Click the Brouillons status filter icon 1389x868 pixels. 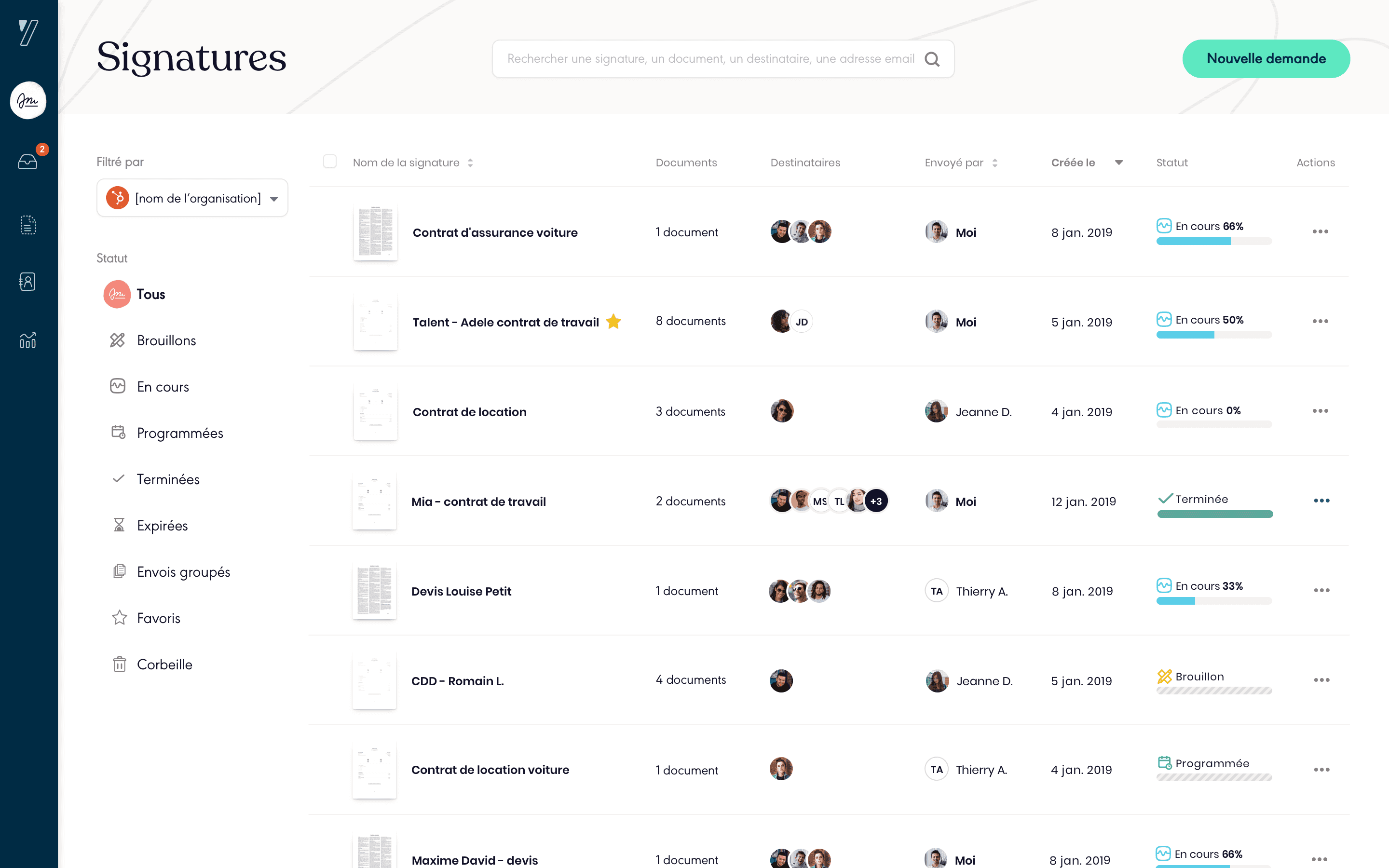coord(118,340)
